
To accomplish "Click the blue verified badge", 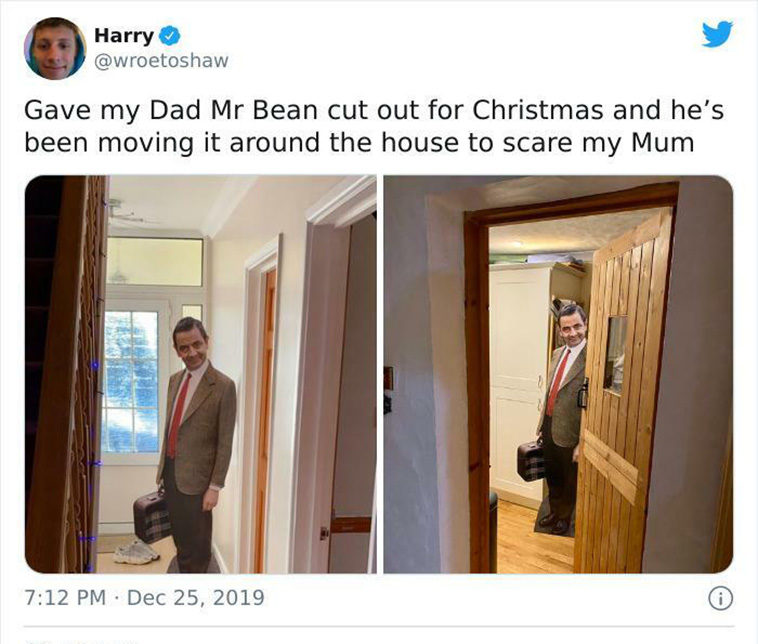I will (170, 36).
